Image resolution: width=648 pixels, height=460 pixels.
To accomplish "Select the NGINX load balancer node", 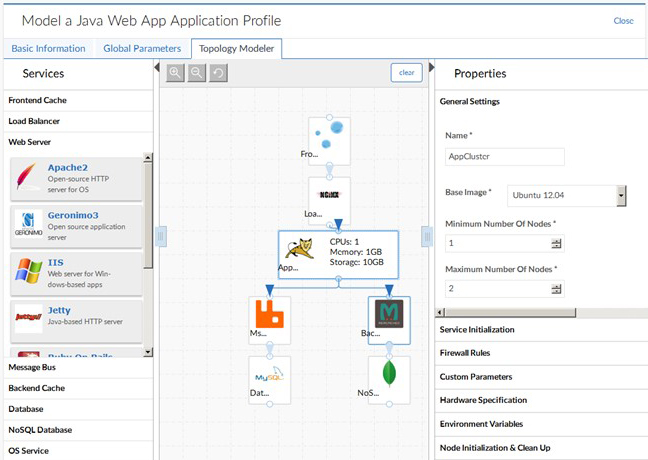I will click(329, 197).
